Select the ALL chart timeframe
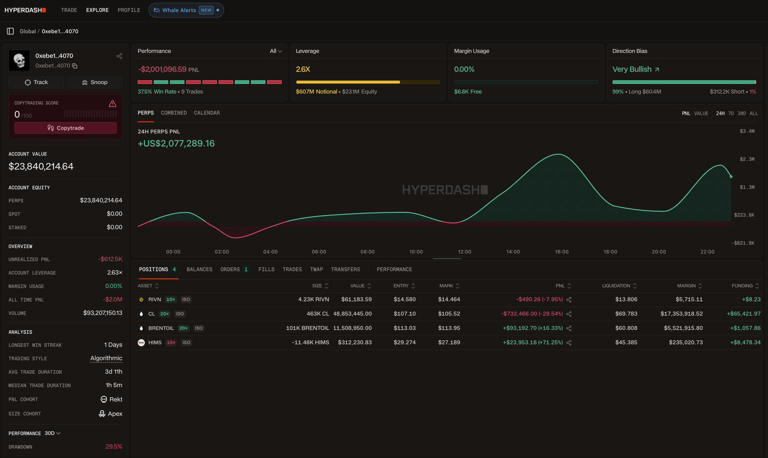 click(754, 113)
